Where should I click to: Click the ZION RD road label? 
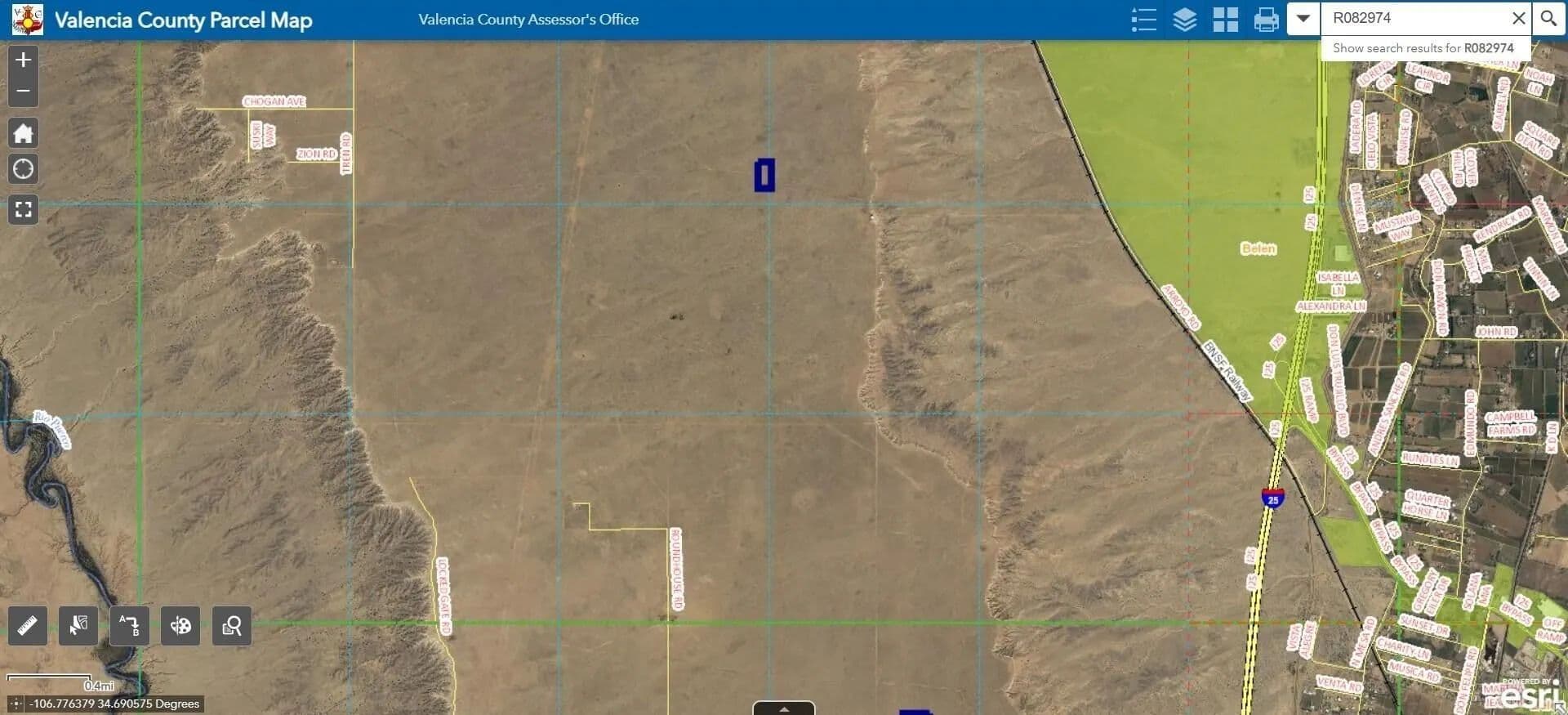tap(316, 154)
